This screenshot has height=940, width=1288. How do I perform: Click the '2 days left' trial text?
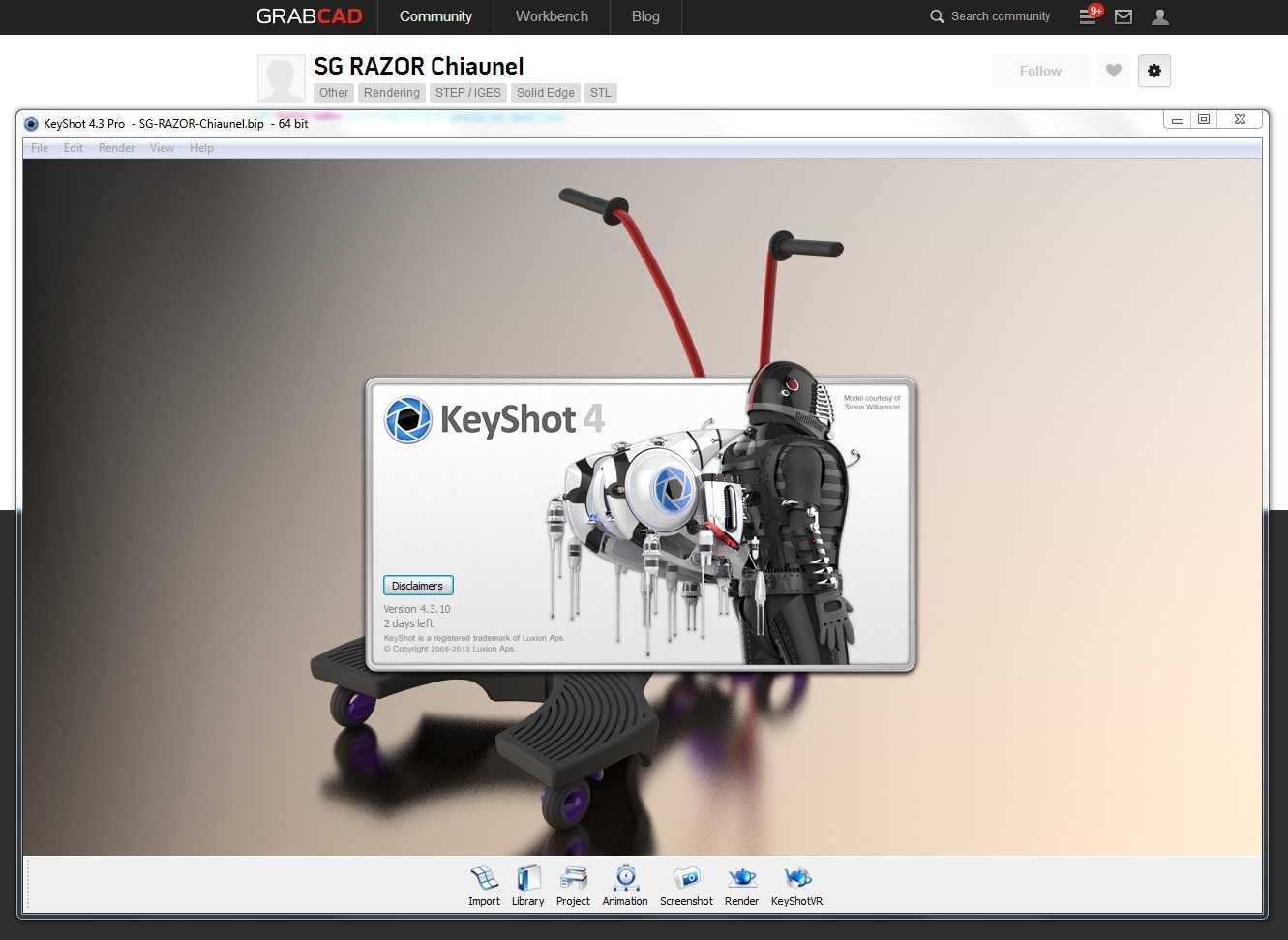(408, 623)
